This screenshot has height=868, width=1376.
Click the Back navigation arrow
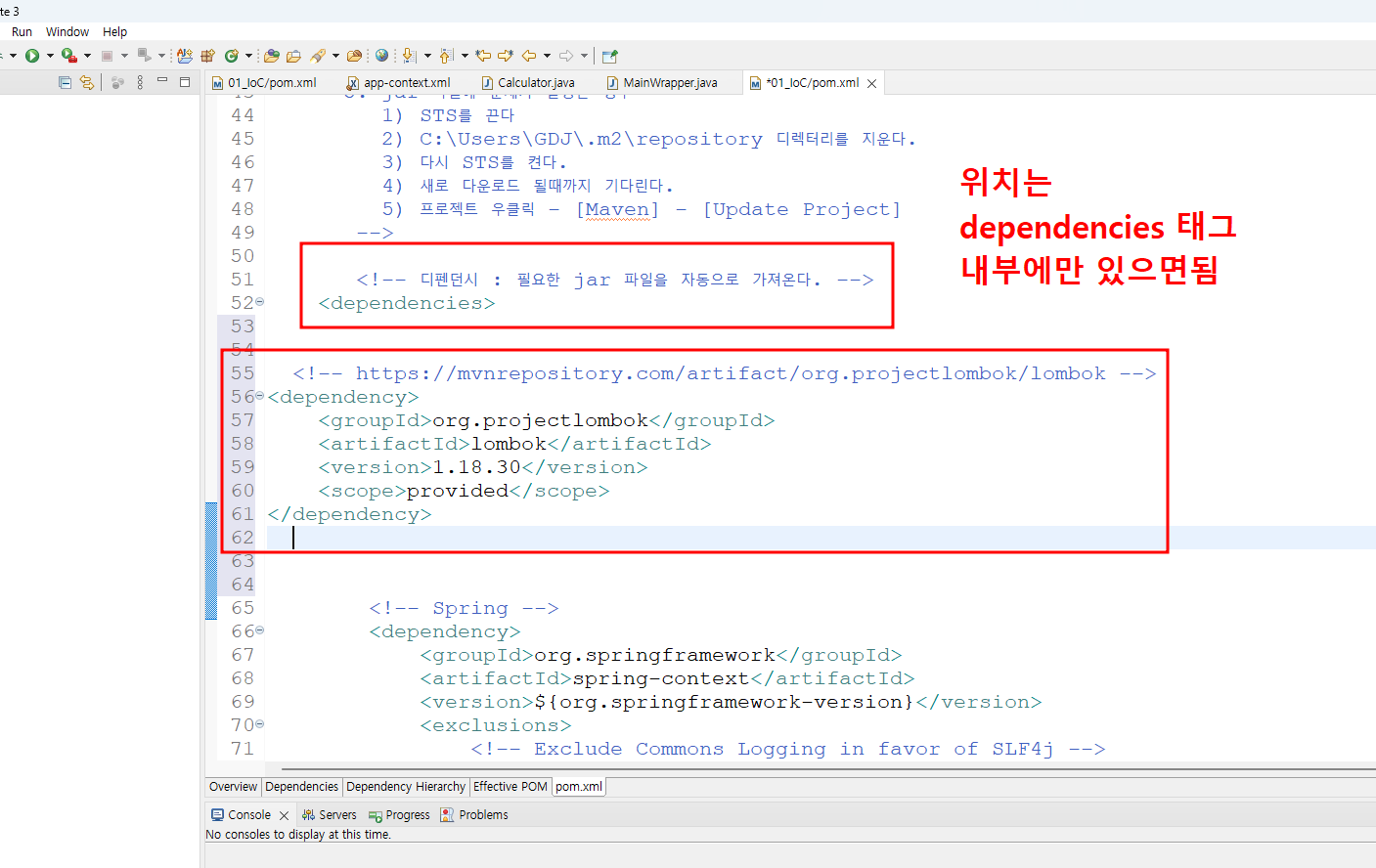(529, 56)
